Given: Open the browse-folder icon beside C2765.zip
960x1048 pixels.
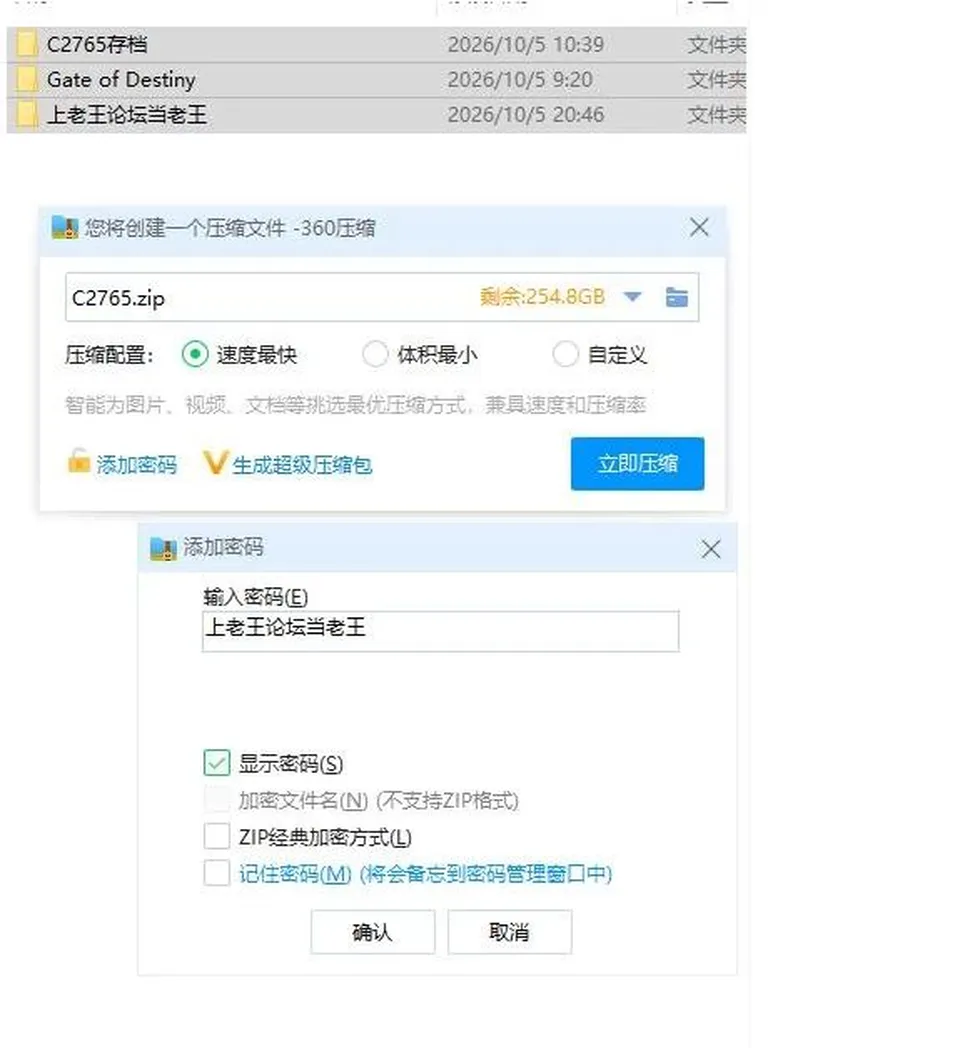Looking at the screenshot, I should coord(677,297).
